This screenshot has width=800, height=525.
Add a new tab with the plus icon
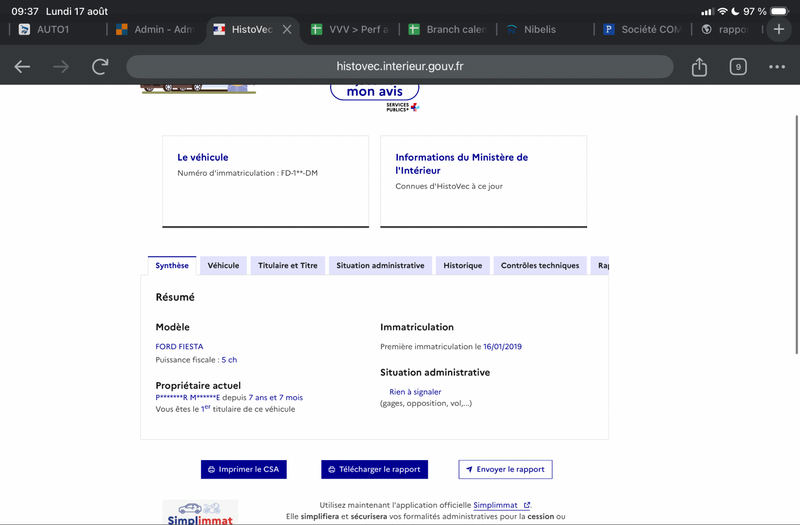coord(779,29)
